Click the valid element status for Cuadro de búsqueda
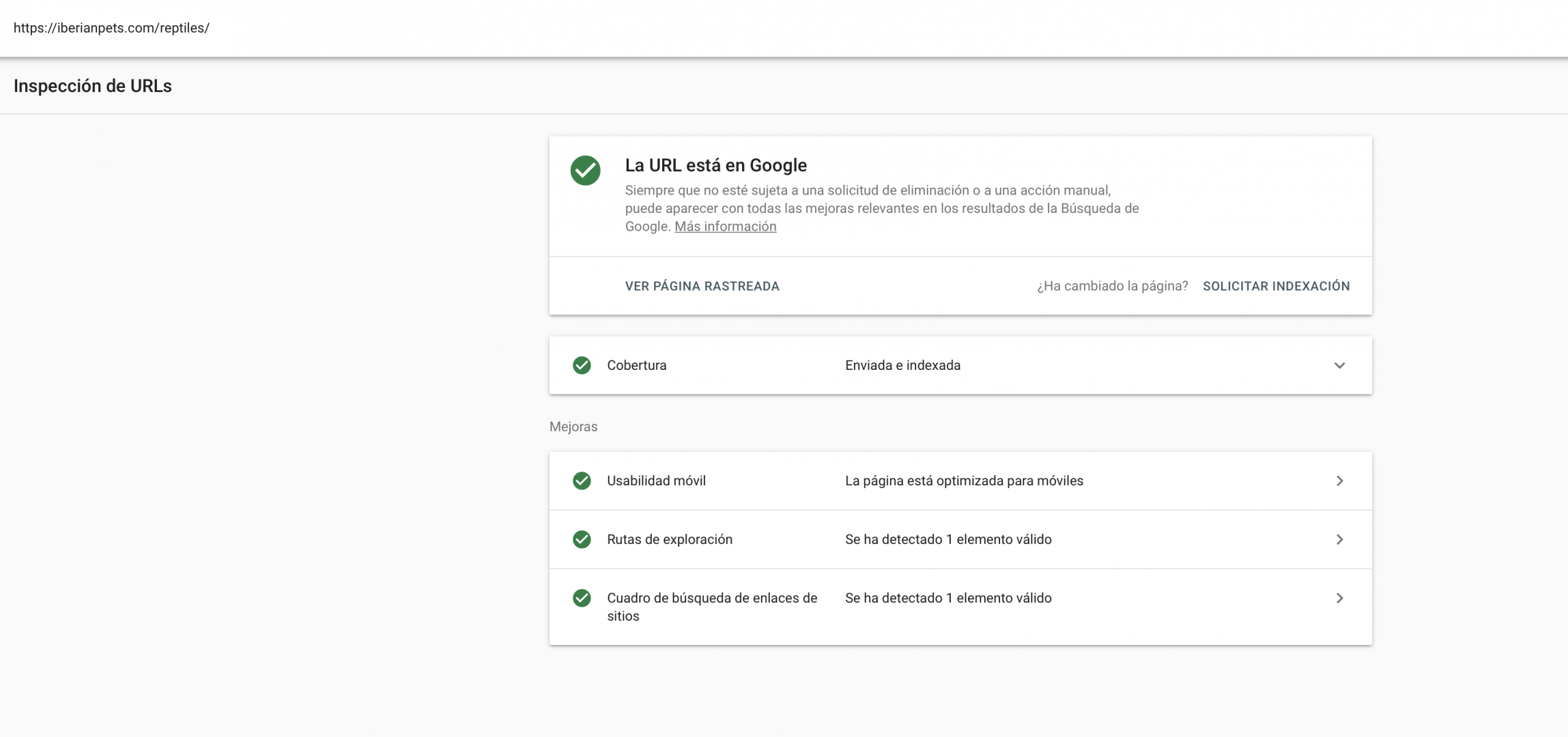 (948, 598)
